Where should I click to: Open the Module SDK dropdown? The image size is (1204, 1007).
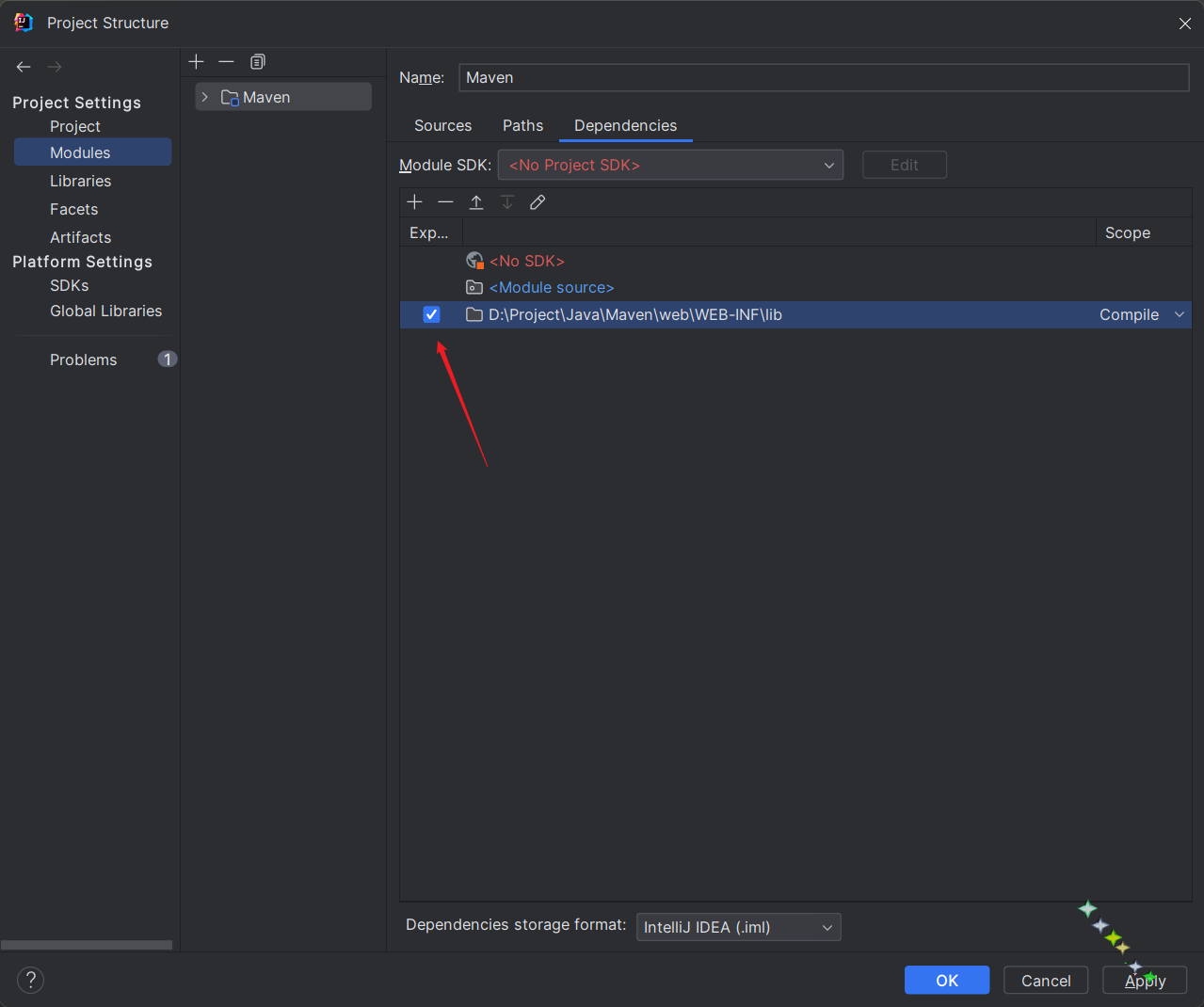coord(670,165)
